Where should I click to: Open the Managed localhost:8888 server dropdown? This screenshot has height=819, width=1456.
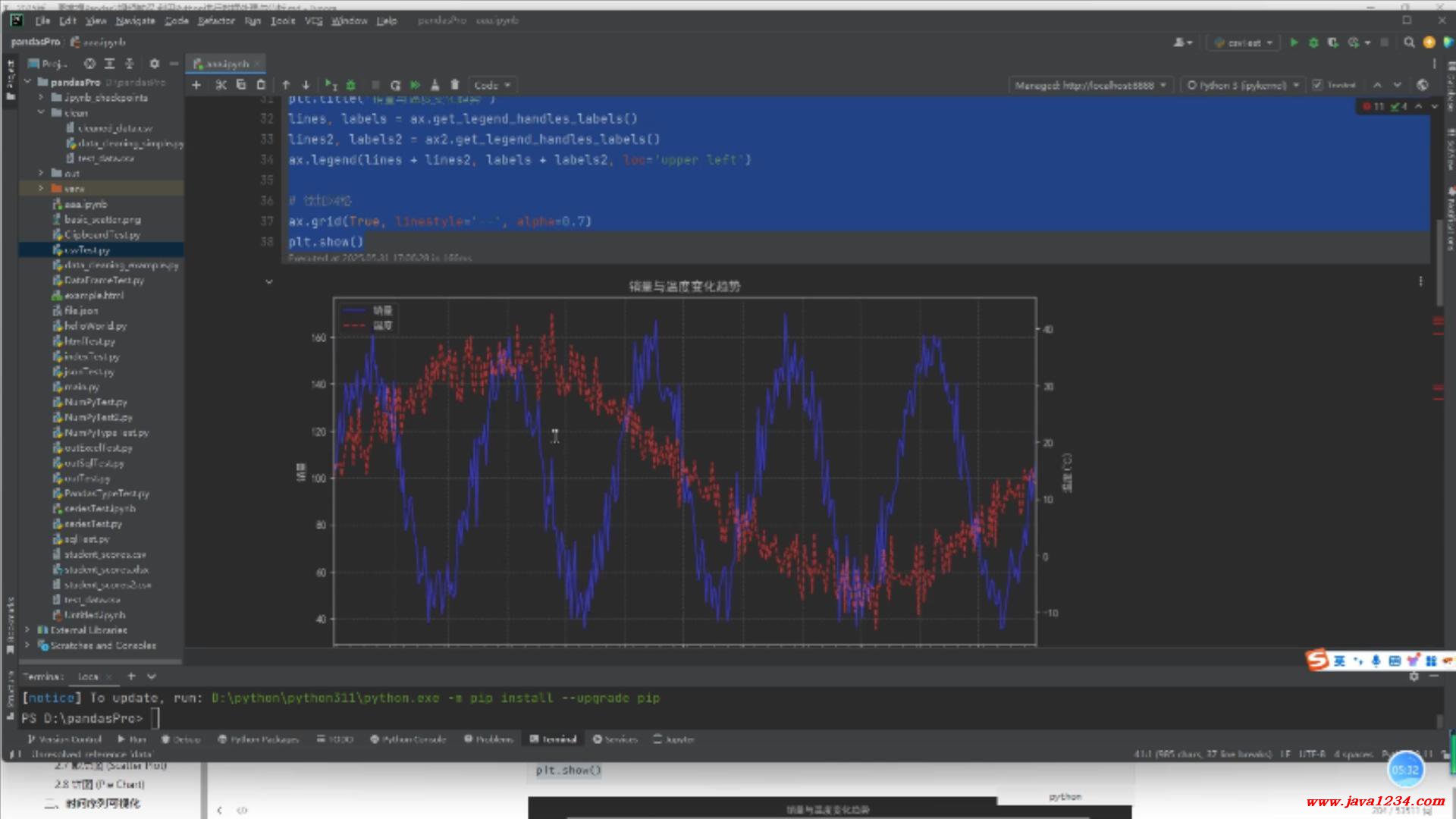coord(1090,85)
